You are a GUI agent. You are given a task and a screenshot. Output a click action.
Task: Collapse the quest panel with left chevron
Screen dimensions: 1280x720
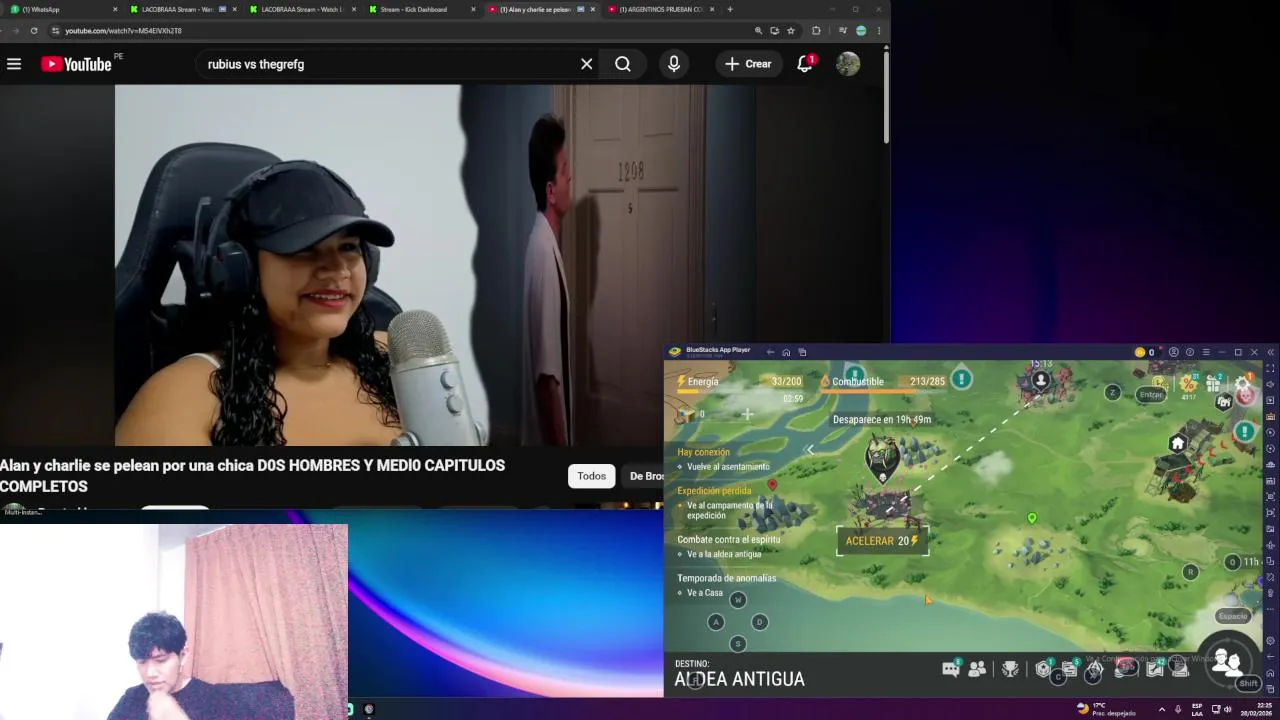pyautogui.click(x=810, y=450)
